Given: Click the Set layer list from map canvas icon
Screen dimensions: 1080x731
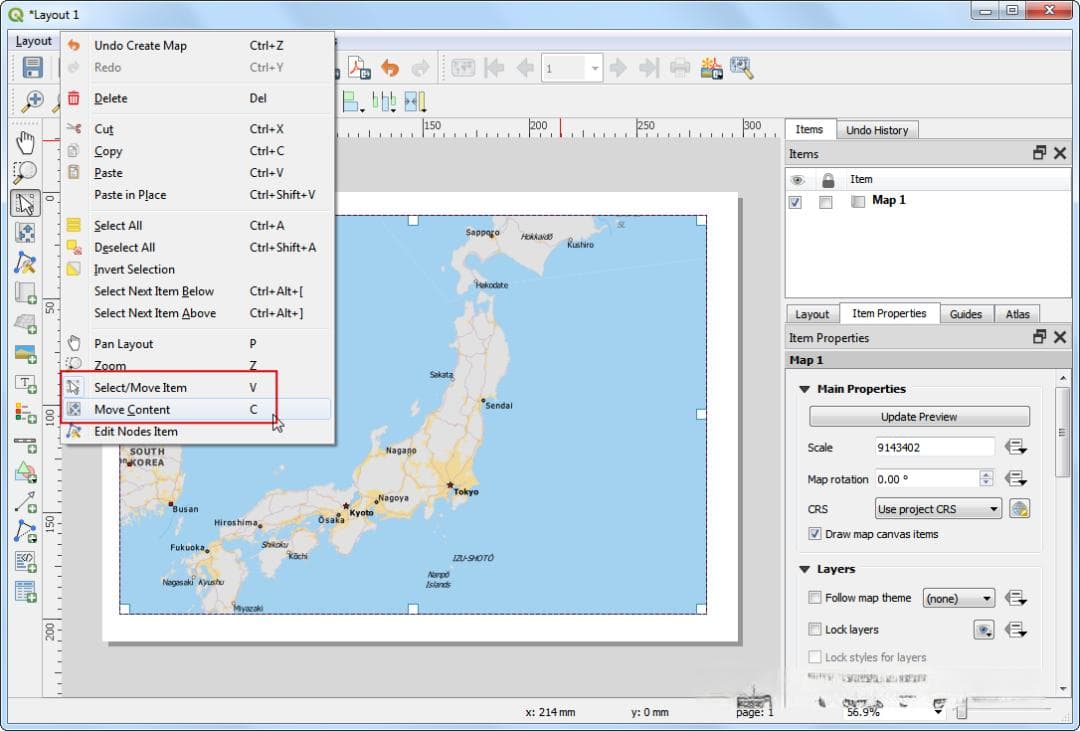Looking at the screenshot, I should coord(984,630).
